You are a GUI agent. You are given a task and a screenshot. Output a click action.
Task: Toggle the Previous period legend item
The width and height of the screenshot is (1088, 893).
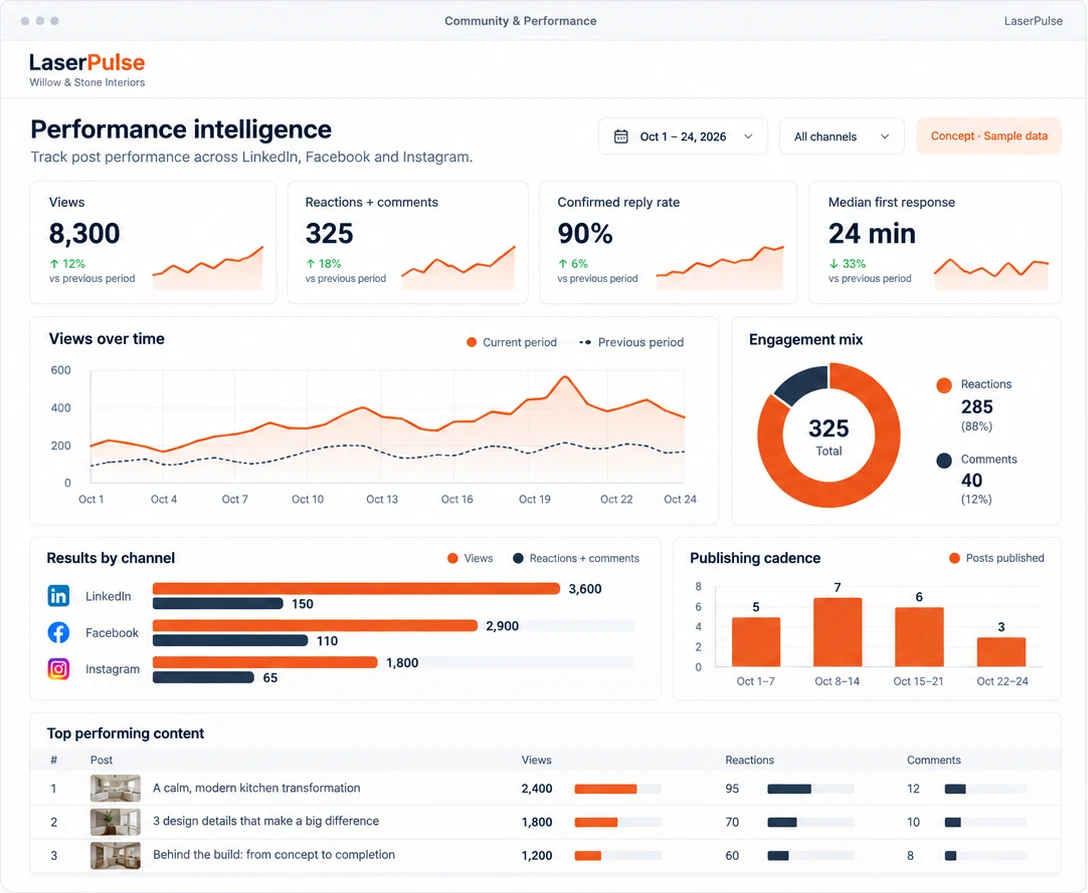pos(631,342)
